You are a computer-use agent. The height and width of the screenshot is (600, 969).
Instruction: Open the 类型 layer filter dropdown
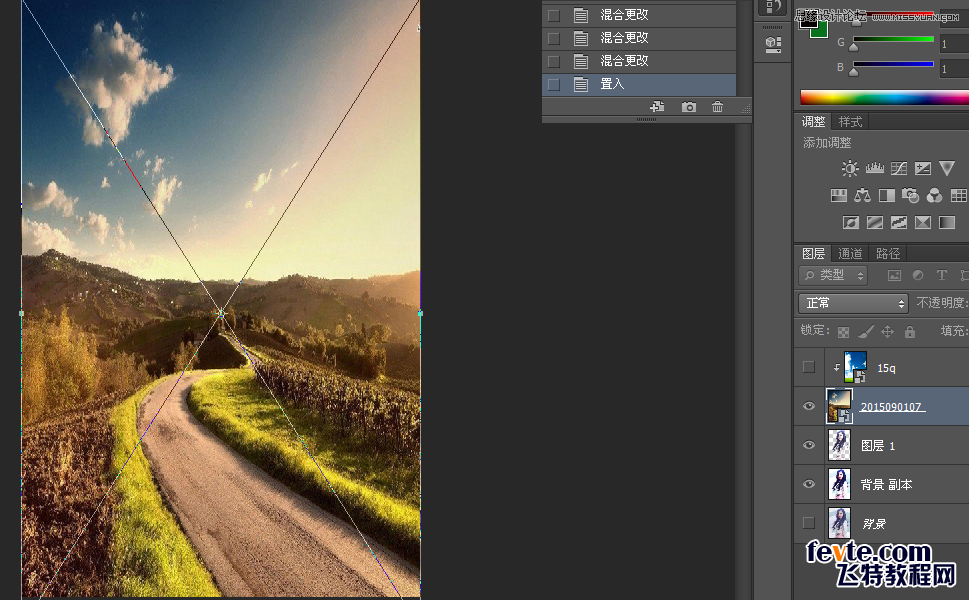tap(833, 275)
